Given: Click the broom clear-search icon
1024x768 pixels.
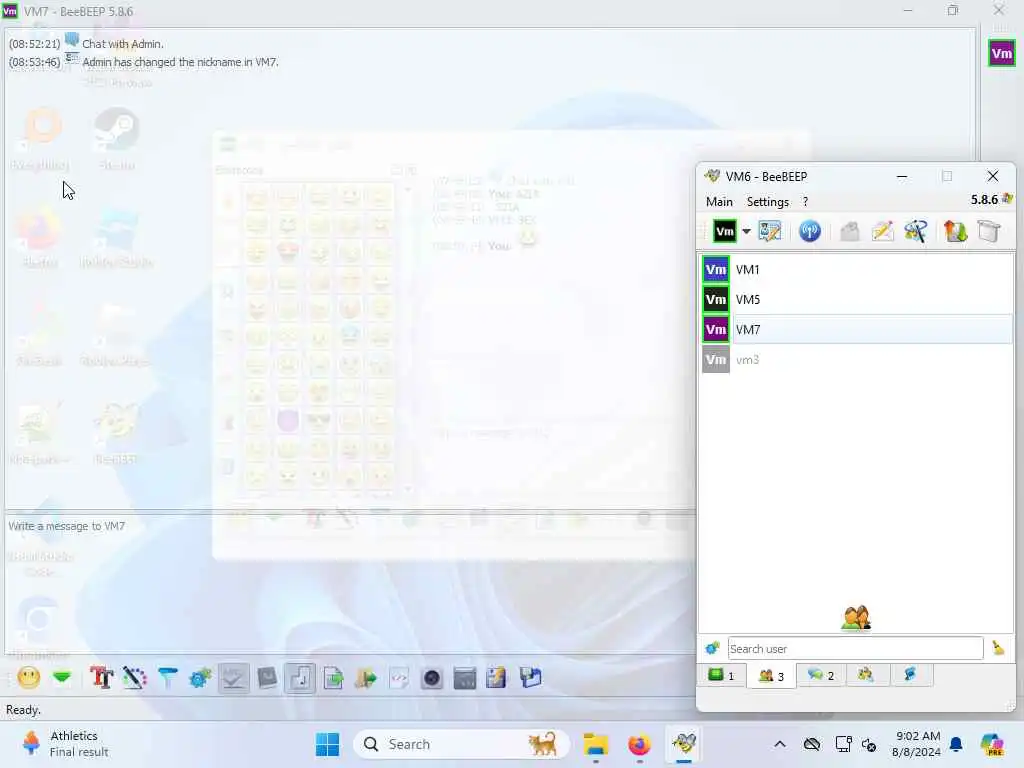Looking at the screenshot, I should point(998,648).
